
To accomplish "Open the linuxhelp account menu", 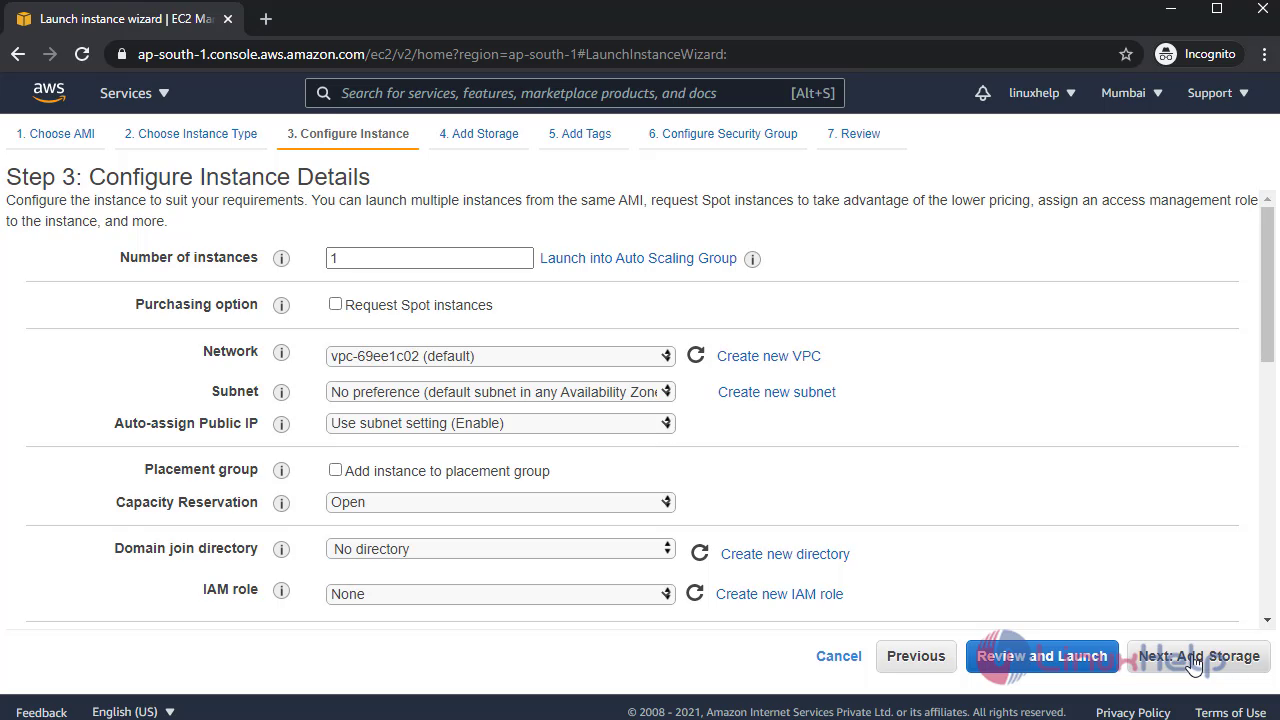I will tap(1042, 93).
